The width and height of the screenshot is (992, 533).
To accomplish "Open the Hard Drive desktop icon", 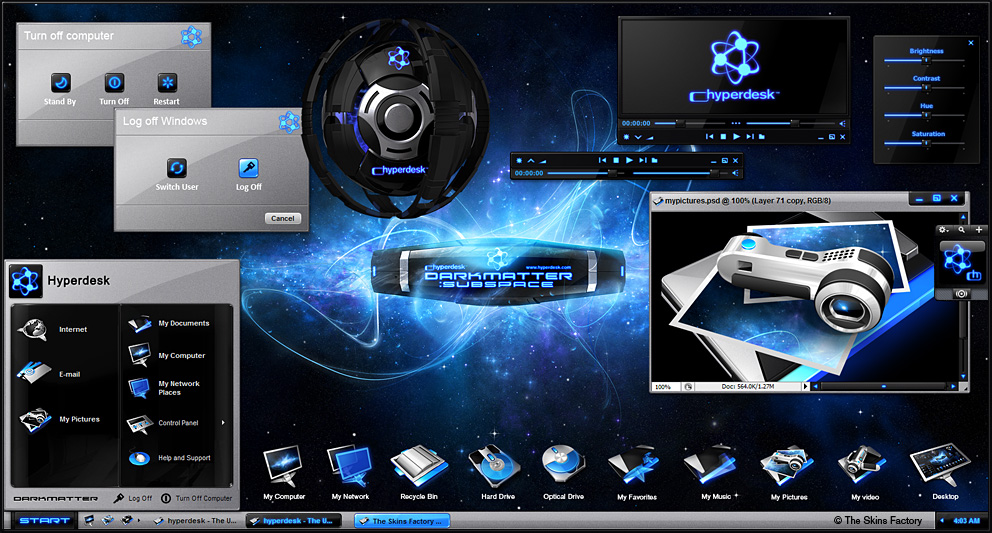I will (x=497, y=473).
